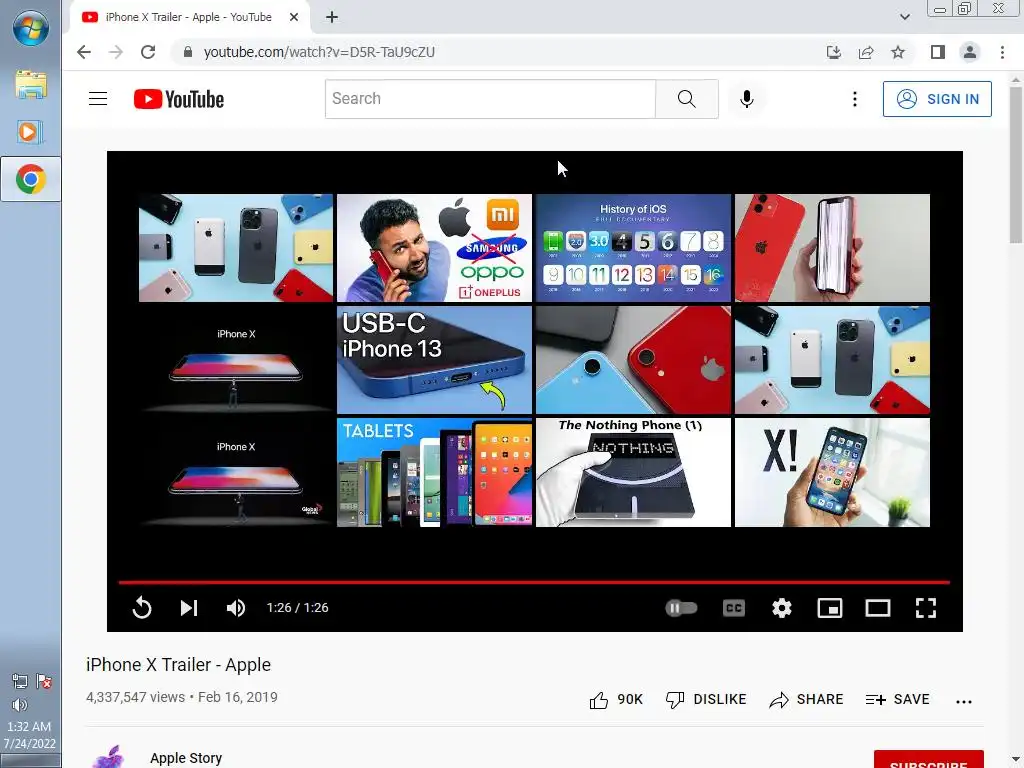Mute the video volume
The image size is (1024, 768).
pos(236,608)
